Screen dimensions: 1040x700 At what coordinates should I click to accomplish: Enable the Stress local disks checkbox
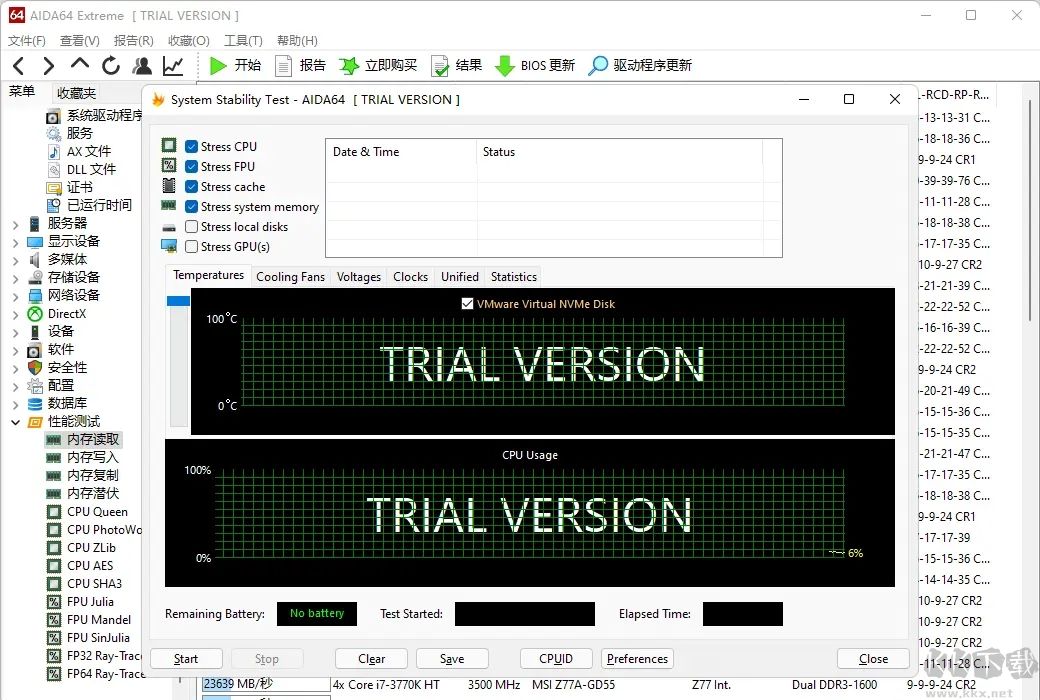pos(192,227)
